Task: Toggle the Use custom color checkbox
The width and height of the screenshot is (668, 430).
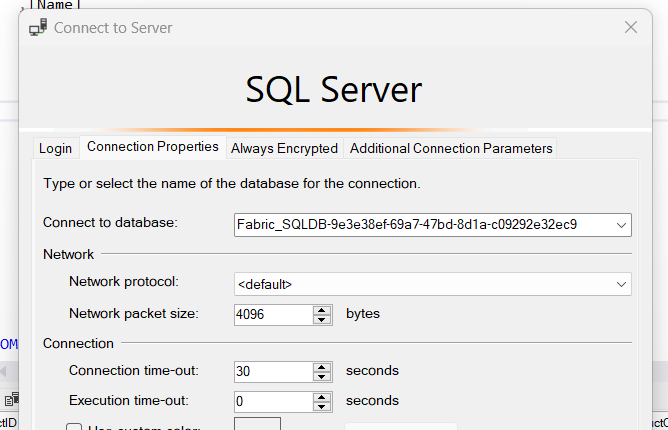Action: [74, 427]
